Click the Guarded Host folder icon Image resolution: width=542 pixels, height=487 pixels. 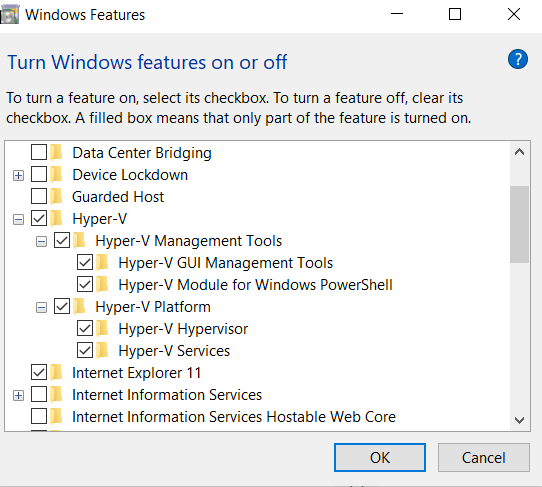tap(56, 196)
